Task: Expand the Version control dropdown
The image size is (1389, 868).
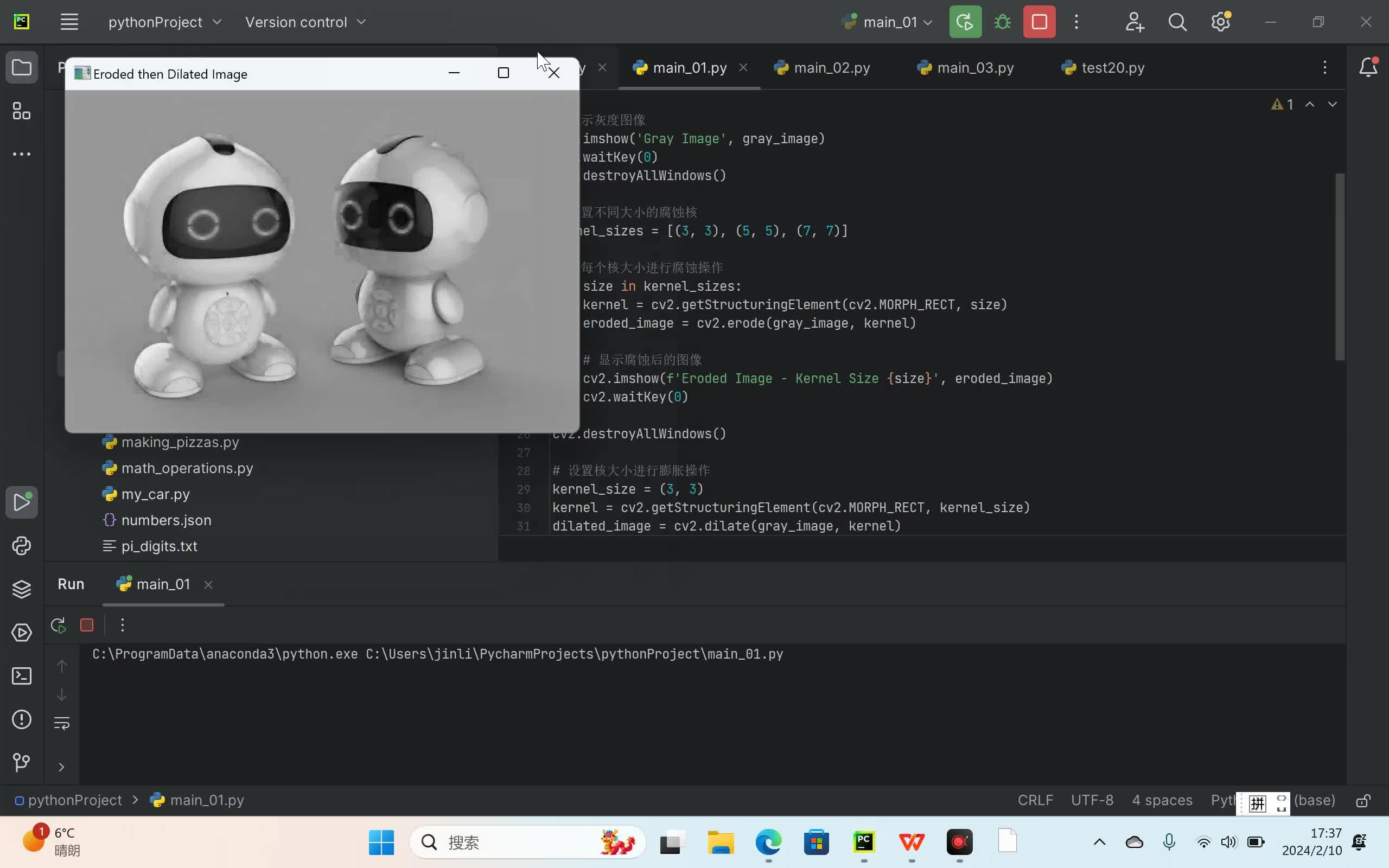Action: (x=305, y=22)
